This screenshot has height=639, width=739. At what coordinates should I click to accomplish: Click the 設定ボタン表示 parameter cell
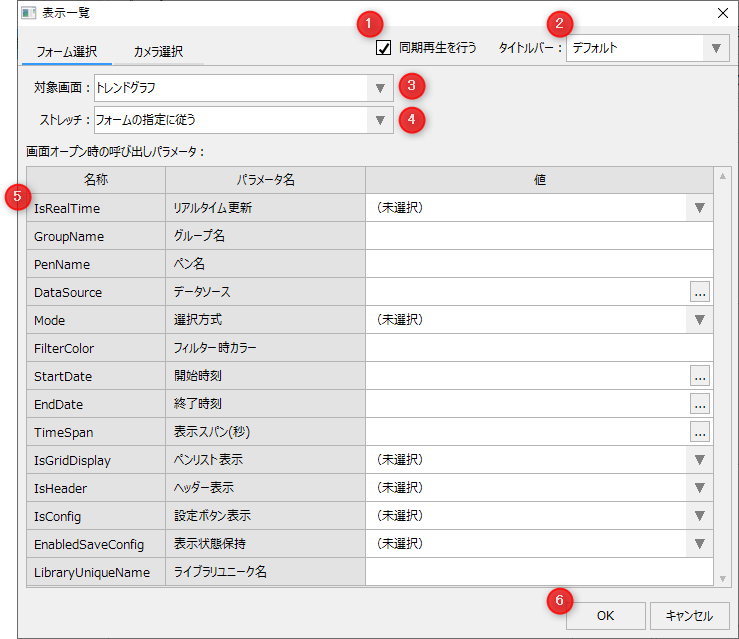(265, 516)
